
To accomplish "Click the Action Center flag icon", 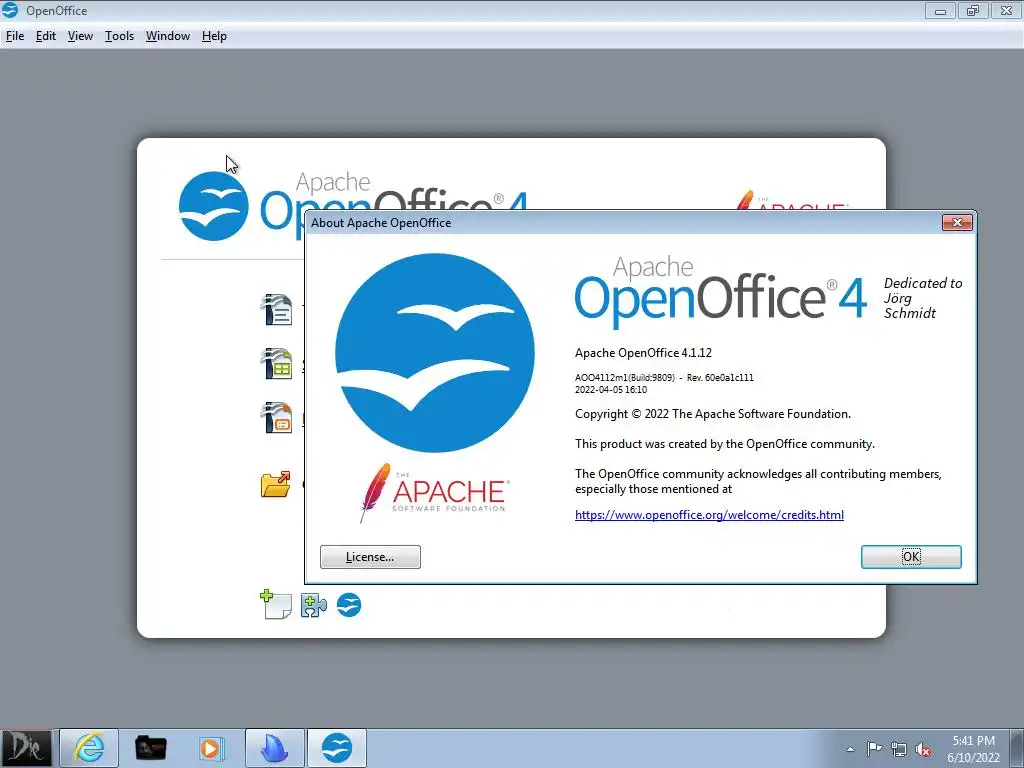I will point(874,748).
